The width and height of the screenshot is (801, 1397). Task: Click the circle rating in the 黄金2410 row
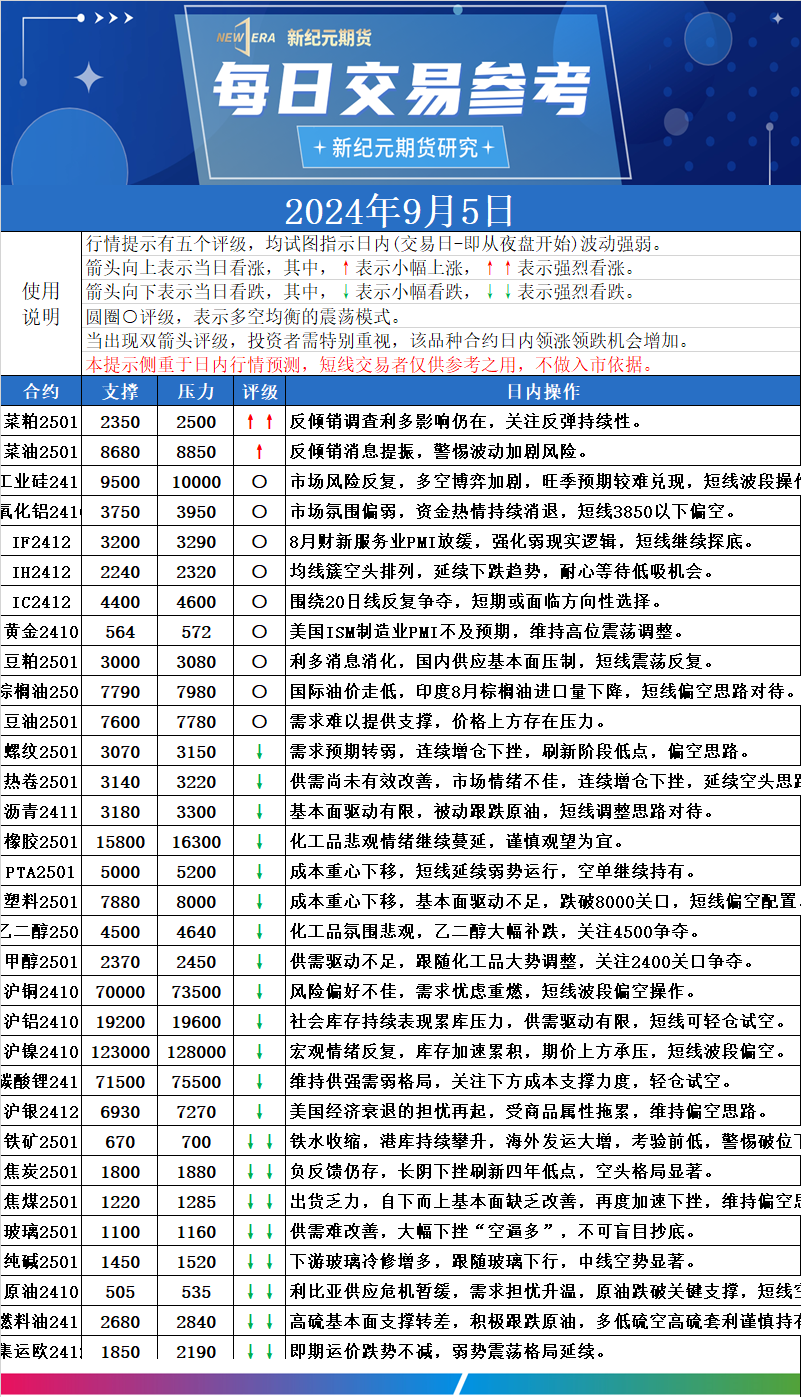coord(259,632)
